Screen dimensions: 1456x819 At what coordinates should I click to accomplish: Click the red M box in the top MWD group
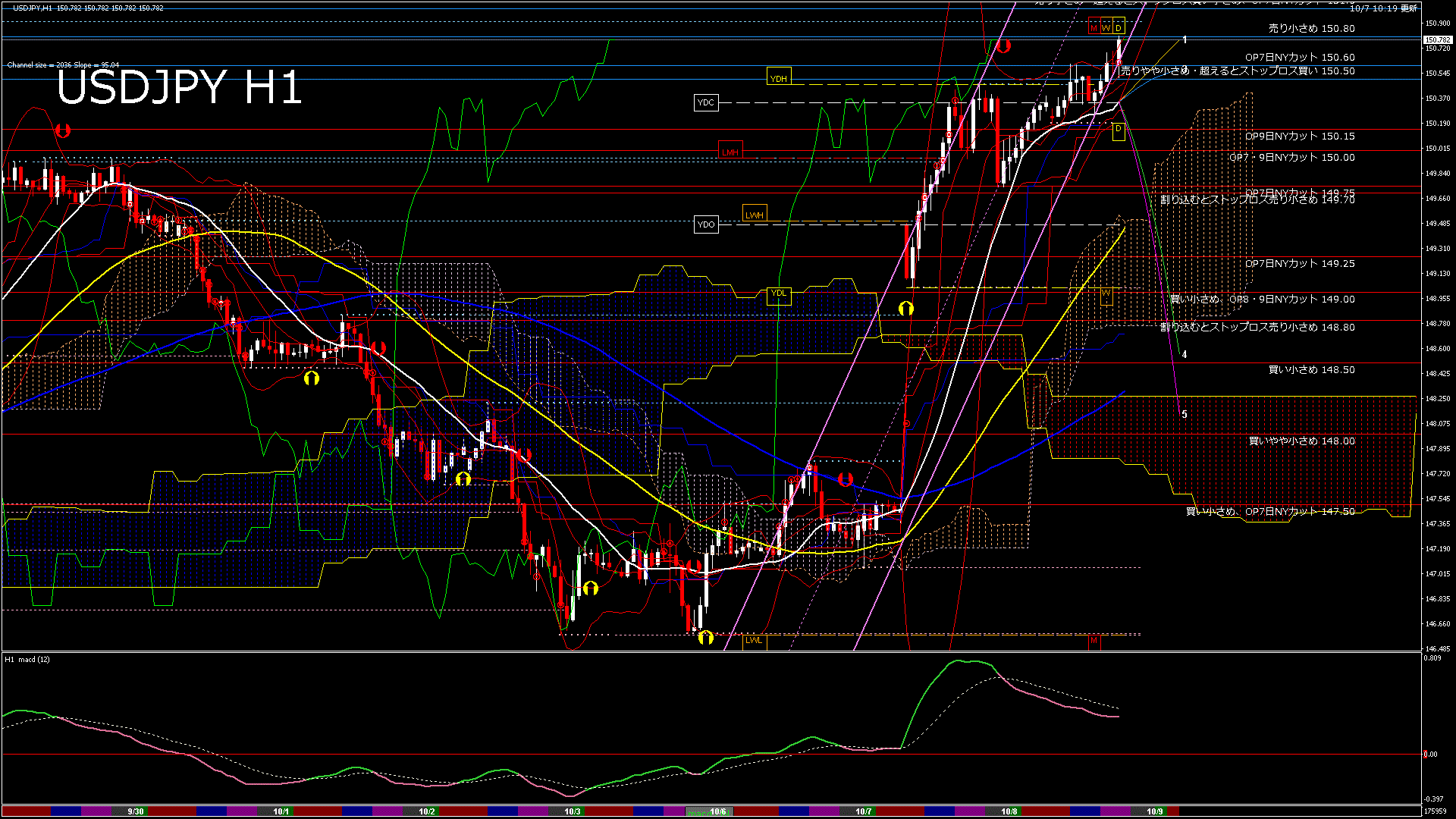click(x=1094, y=28)
